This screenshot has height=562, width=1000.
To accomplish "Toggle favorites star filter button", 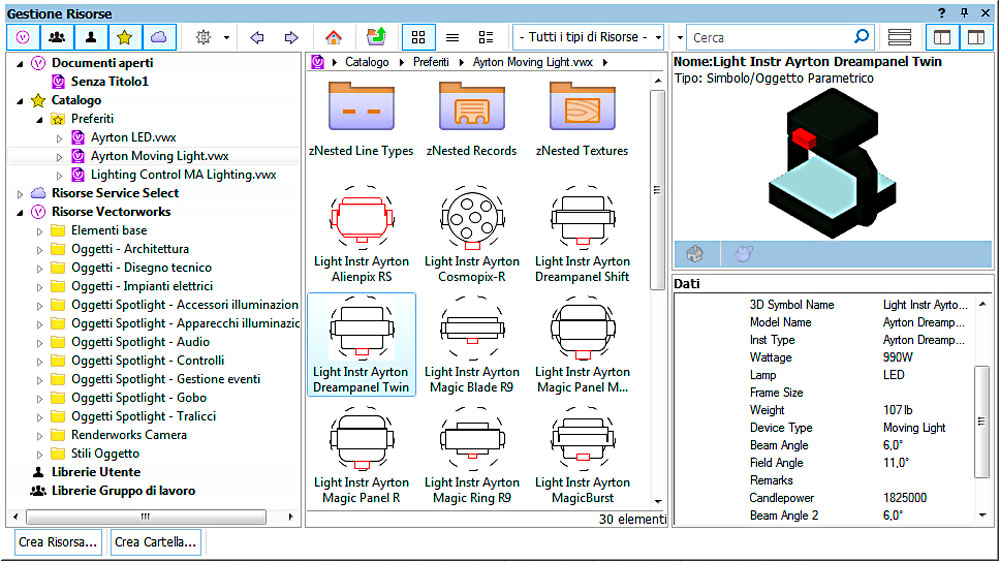I will point(124,38).
